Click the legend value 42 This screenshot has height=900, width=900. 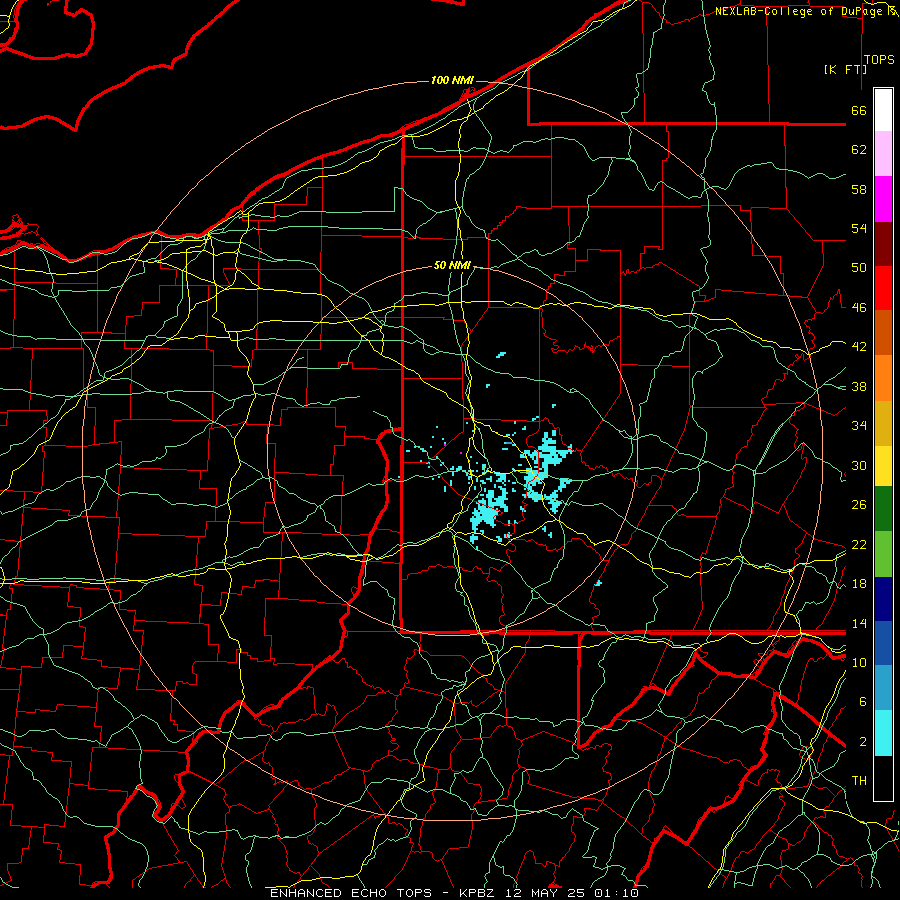(x=859, y=347)
